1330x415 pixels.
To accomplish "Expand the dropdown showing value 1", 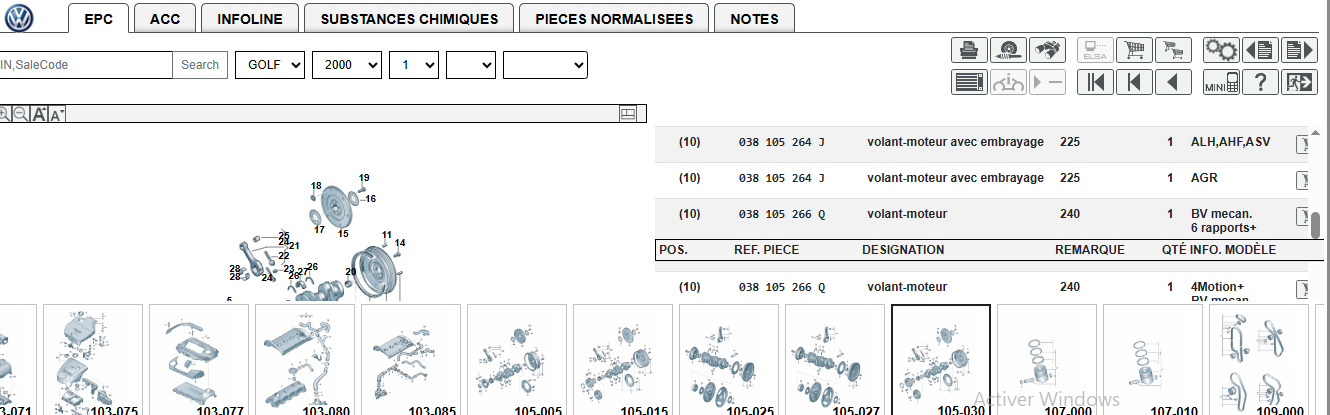I will 414,65.
